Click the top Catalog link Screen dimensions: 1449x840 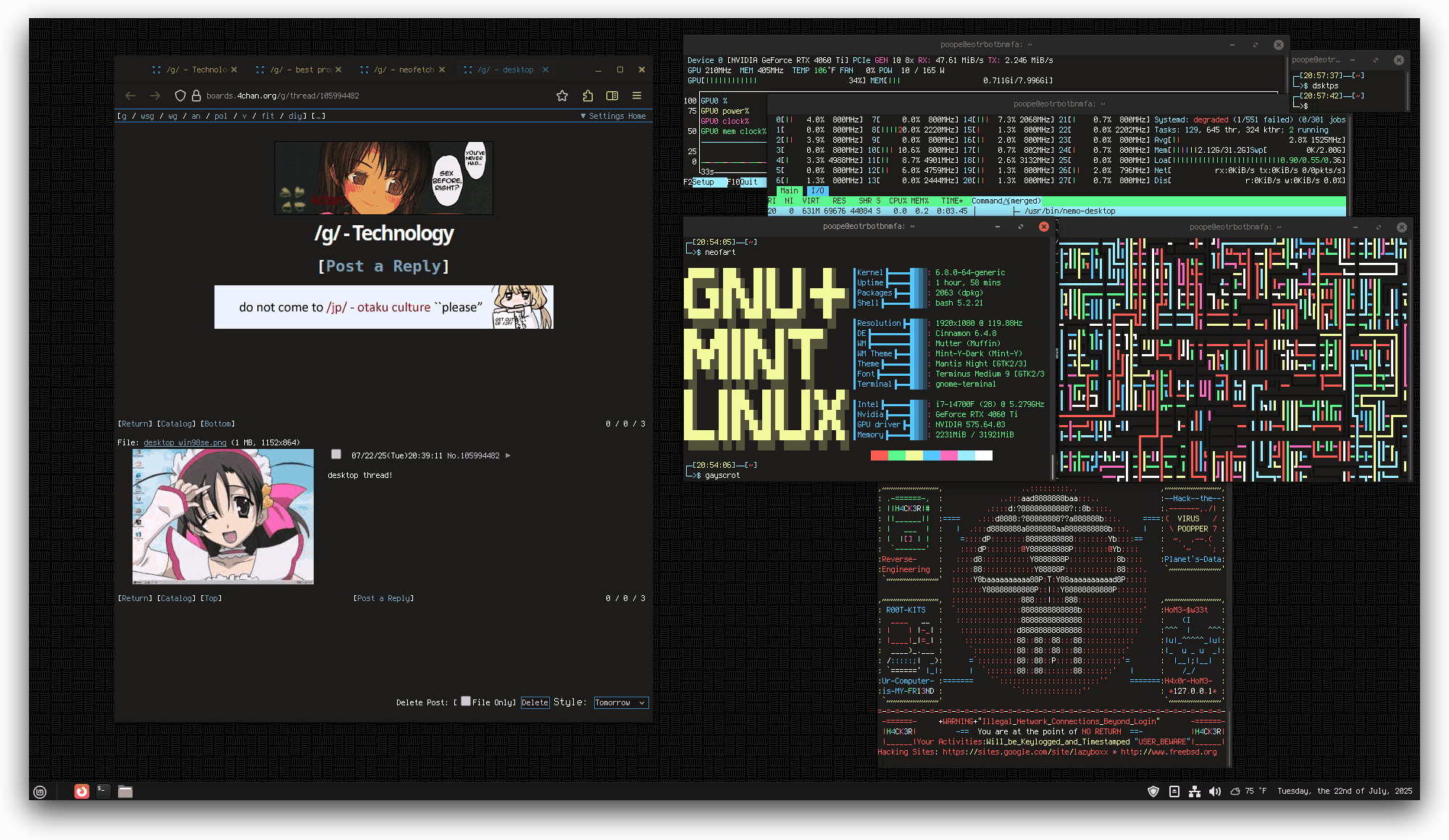[177, 424]
